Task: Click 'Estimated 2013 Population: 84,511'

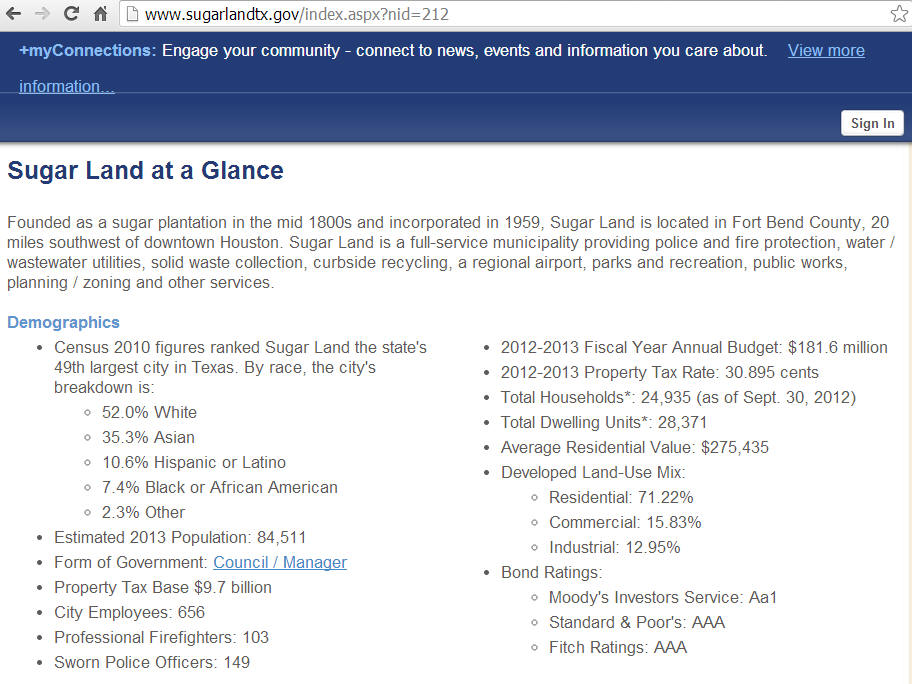Action: tap(180, 537)
